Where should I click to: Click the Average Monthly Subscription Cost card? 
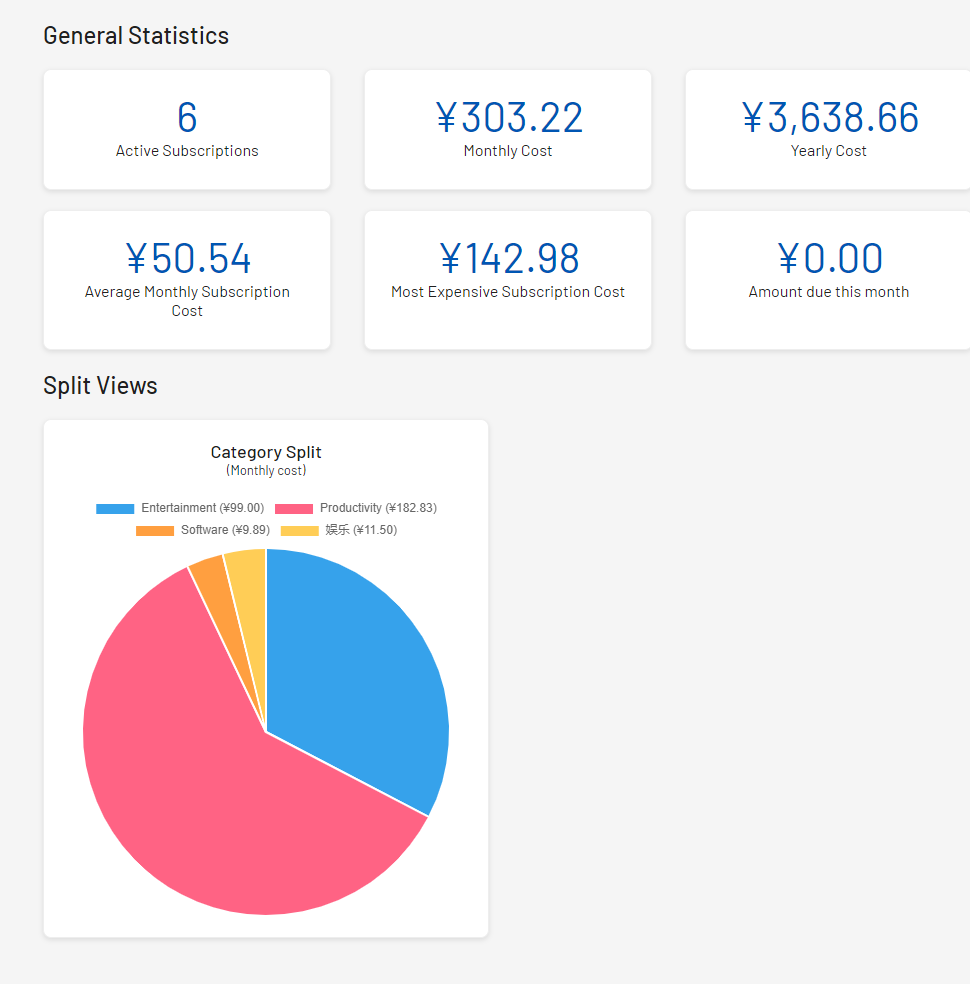(x=187, y=280)
